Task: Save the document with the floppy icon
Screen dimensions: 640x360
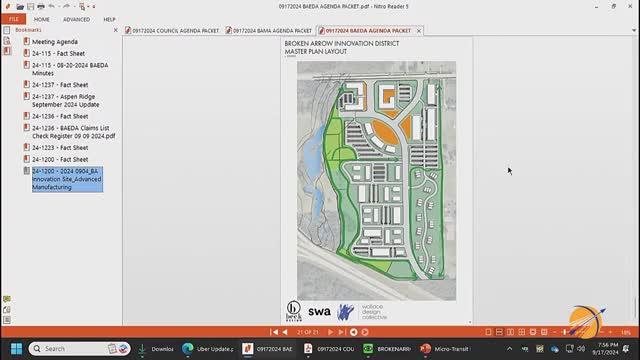Action: (31, 7)
